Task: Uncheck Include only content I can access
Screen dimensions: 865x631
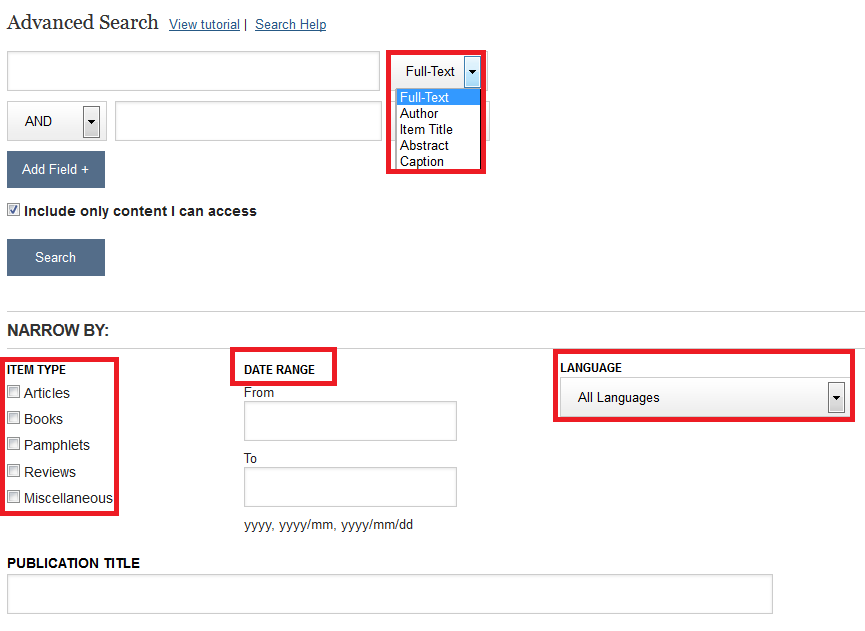Action: [x=13, y=208]
